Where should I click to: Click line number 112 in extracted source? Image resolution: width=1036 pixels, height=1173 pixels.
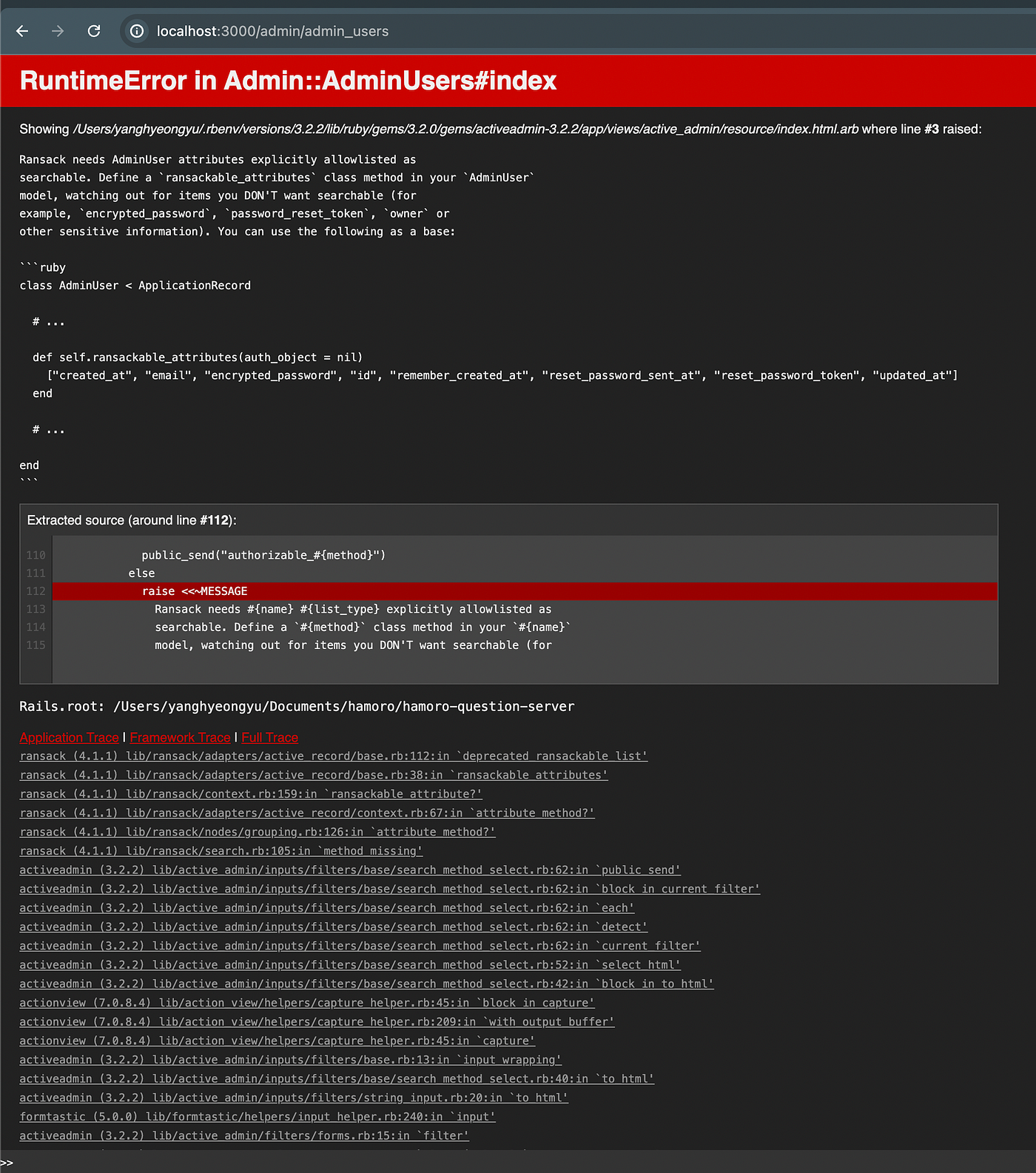36,591
